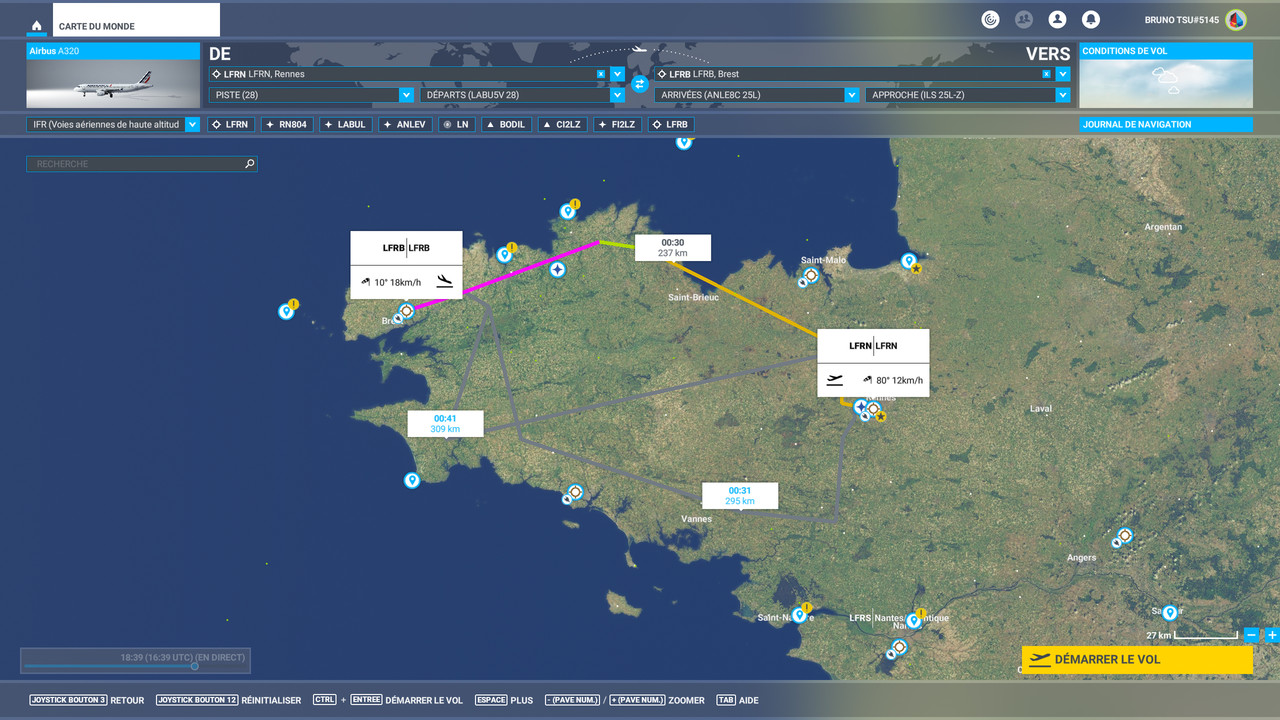Select the RN804 waypoint chip

[287, 125]
